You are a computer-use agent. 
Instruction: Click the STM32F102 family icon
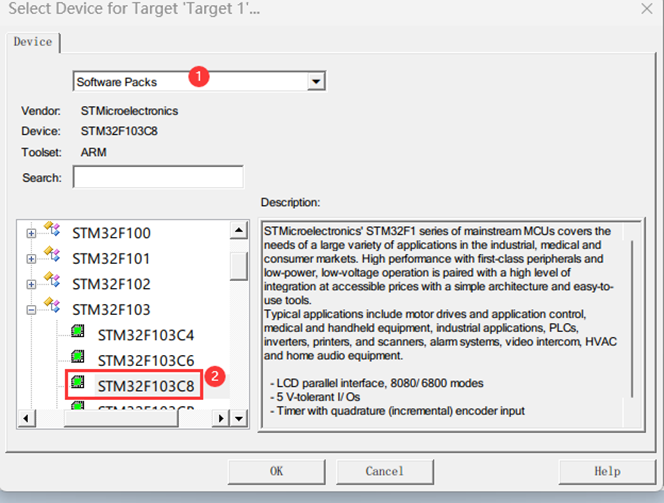(52, 280)
